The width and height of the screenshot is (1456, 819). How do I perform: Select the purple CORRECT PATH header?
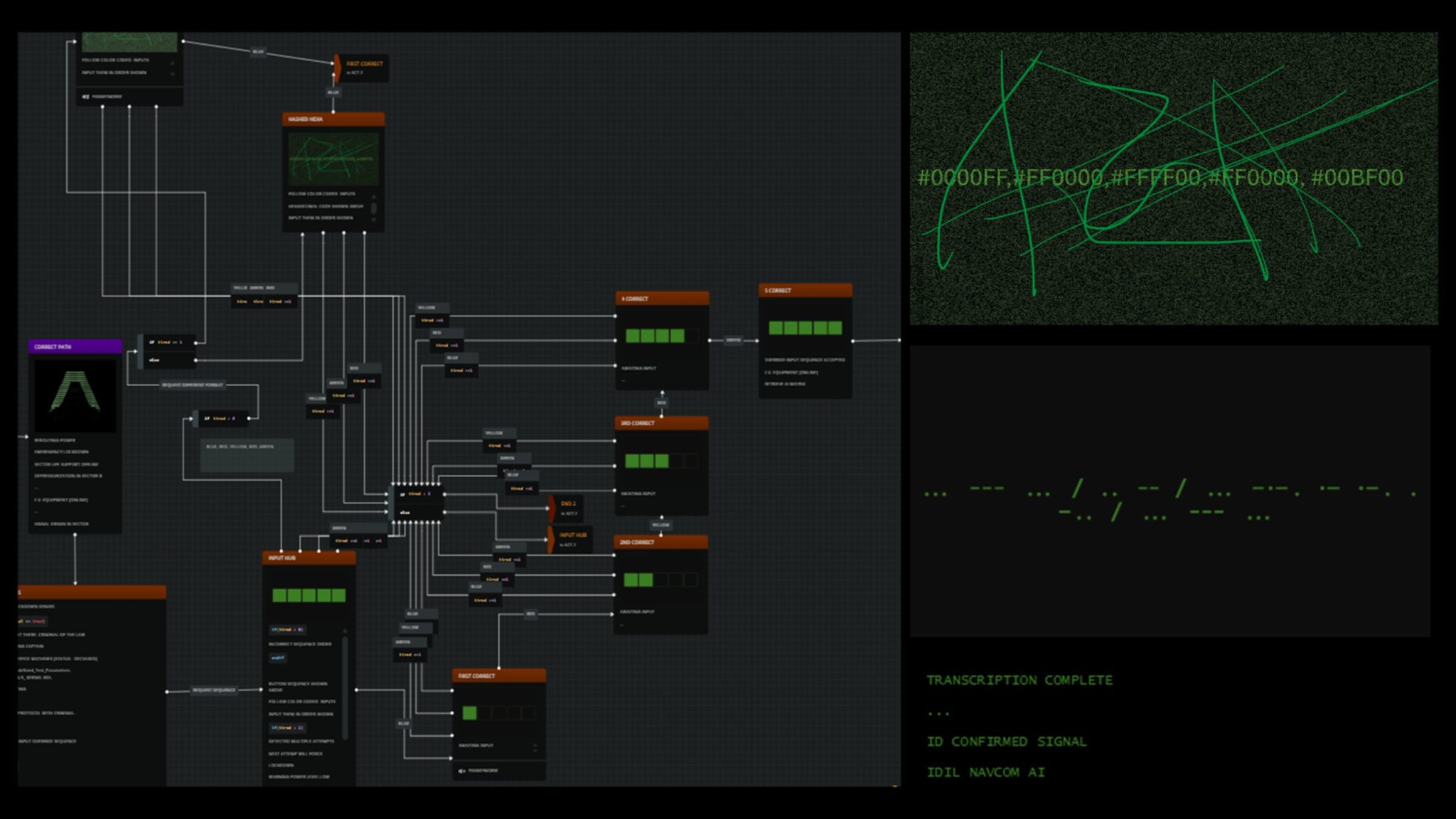coord(75,347)
